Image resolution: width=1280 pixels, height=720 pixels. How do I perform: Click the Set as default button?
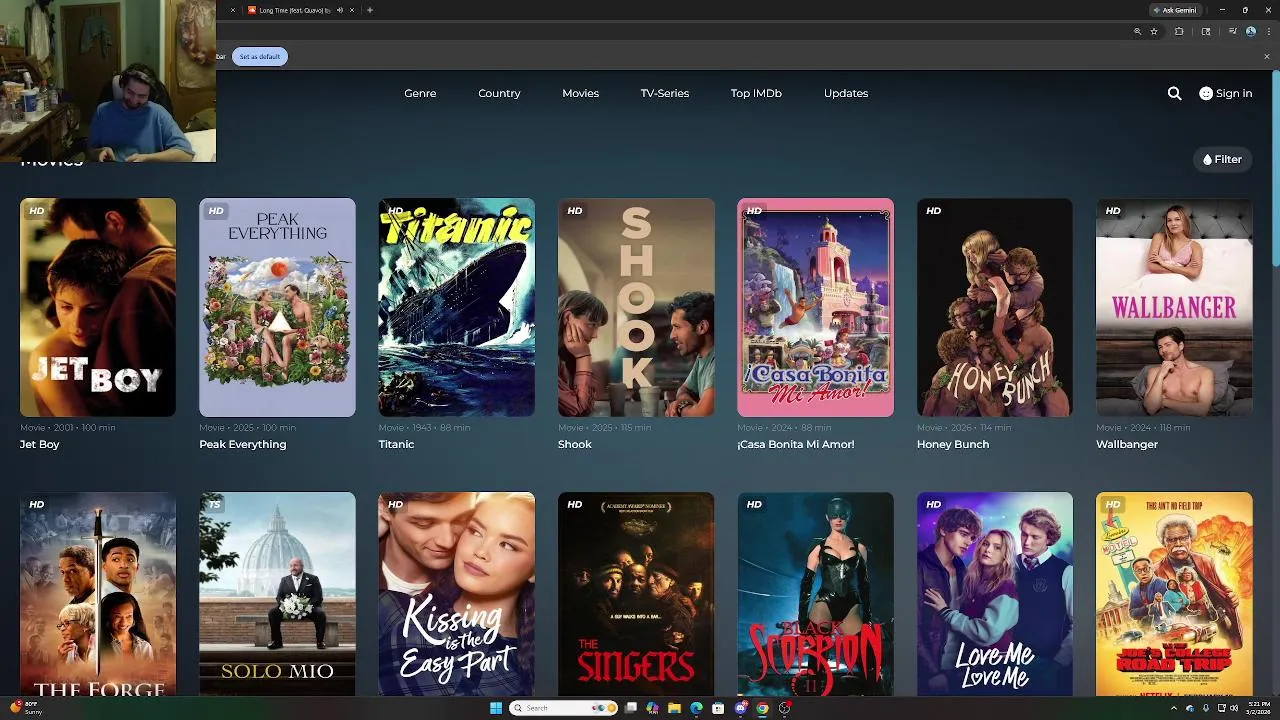coord(260,56)
